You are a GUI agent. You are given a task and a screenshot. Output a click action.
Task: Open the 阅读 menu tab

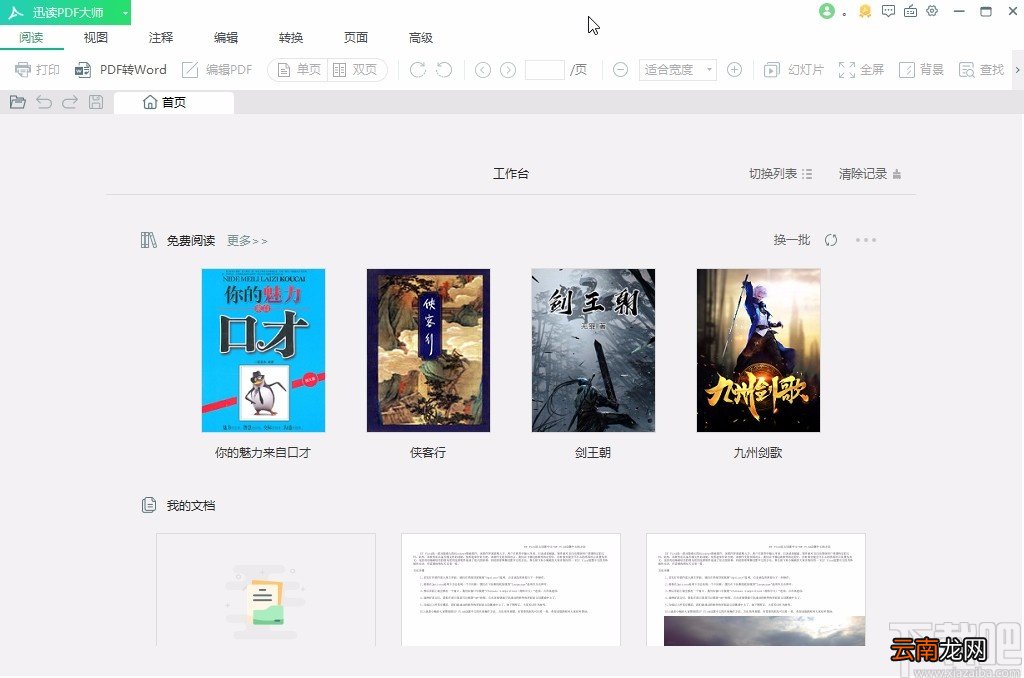[x=31, y=38]
